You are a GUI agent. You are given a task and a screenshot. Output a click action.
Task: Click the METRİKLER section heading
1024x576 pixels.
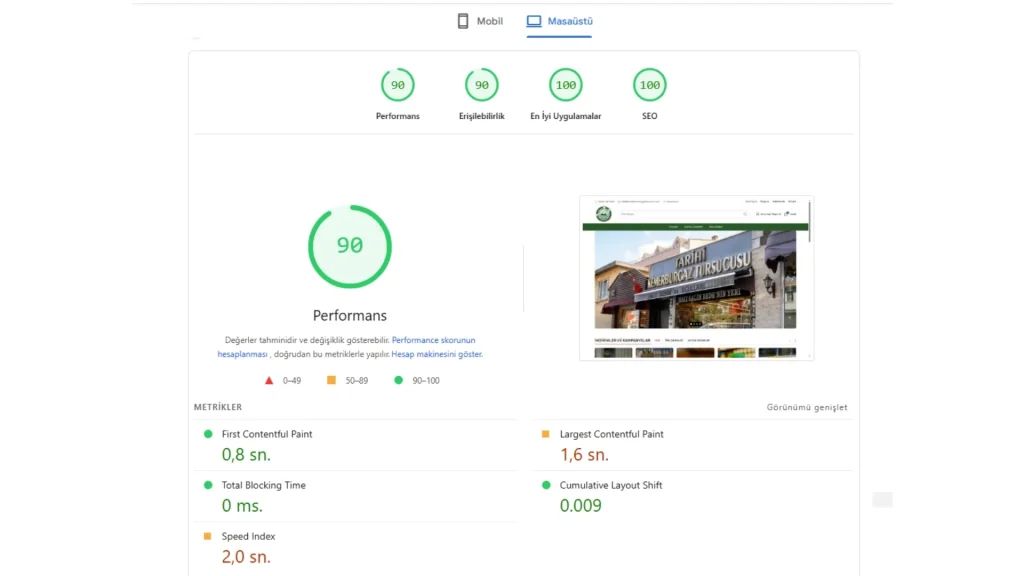tap(218, 407)
